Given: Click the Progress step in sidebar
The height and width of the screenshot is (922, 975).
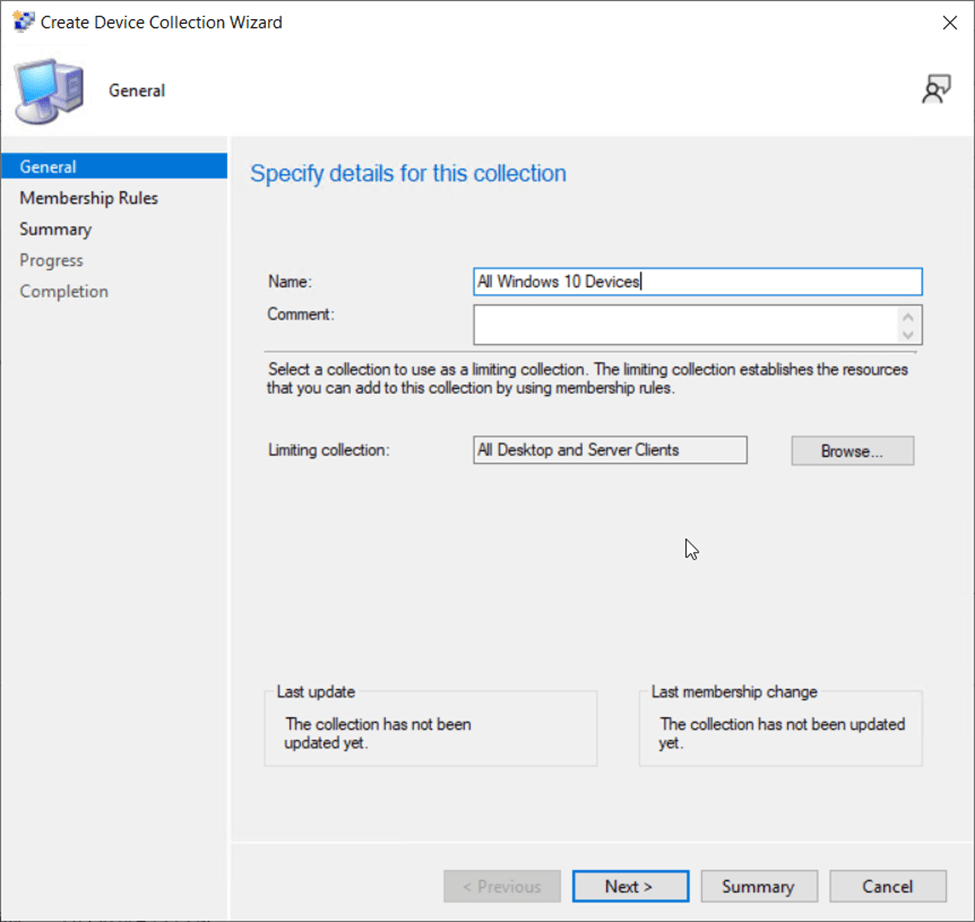Looking at the screenshot, I should [x=51, y=260].
